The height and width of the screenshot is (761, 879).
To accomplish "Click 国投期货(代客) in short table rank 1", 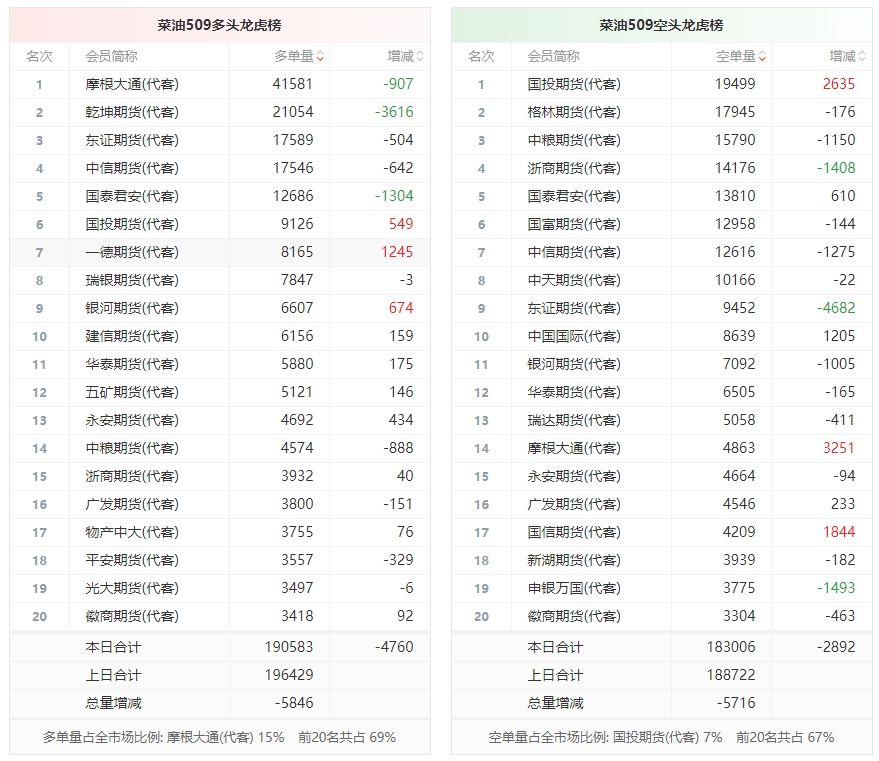I will click(x=574, y=84).
